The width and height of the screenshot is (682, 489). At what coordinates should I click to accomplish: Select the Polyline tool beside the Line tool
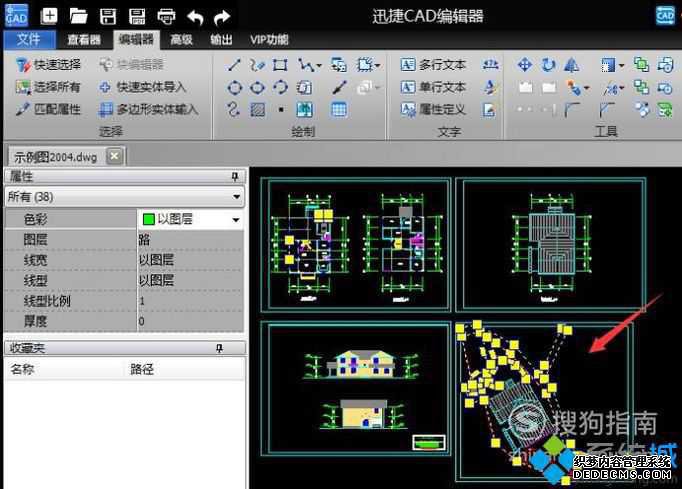[257, 65]
